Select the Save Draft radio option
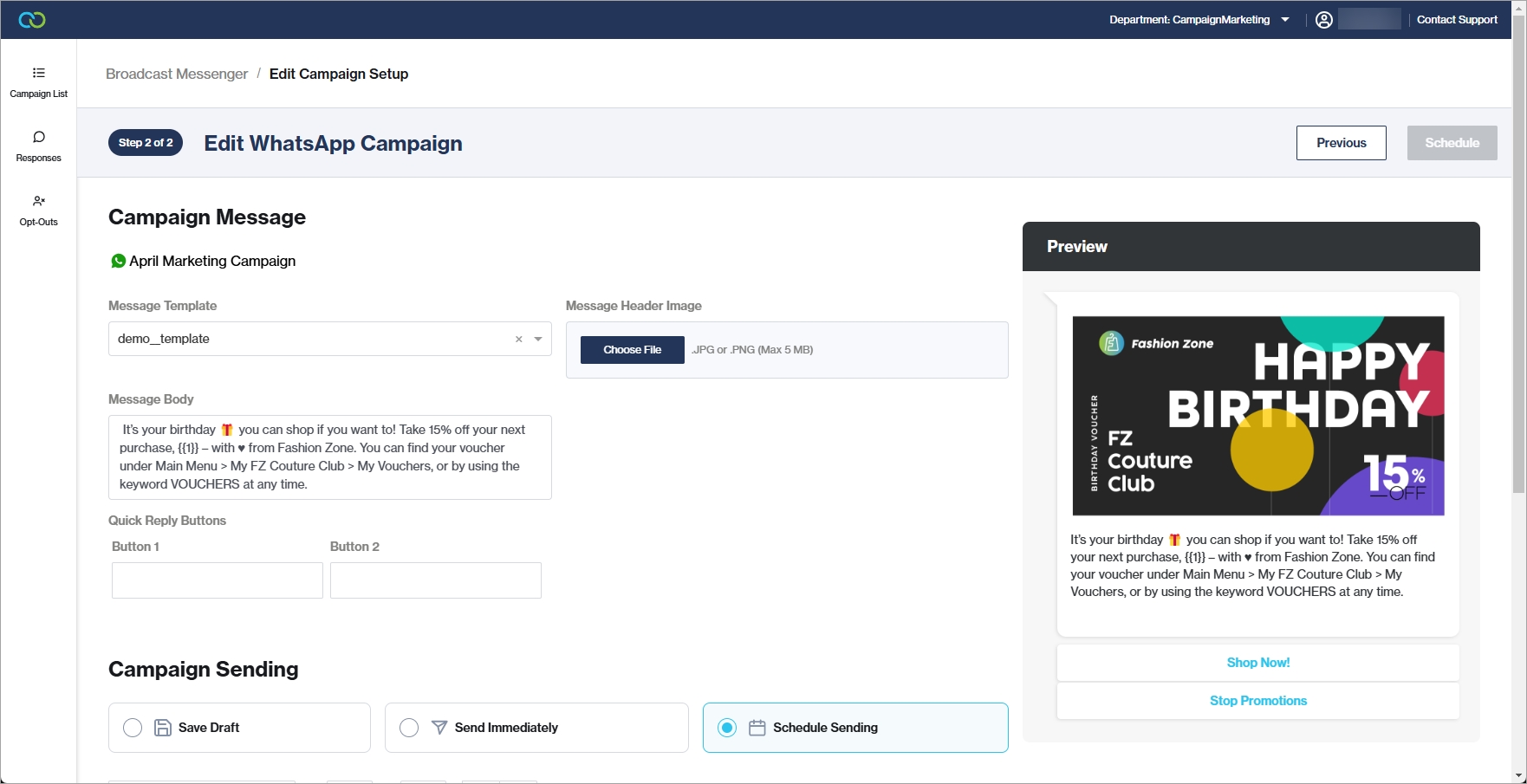Screen dimensions: 1527x784 point(133,728)
